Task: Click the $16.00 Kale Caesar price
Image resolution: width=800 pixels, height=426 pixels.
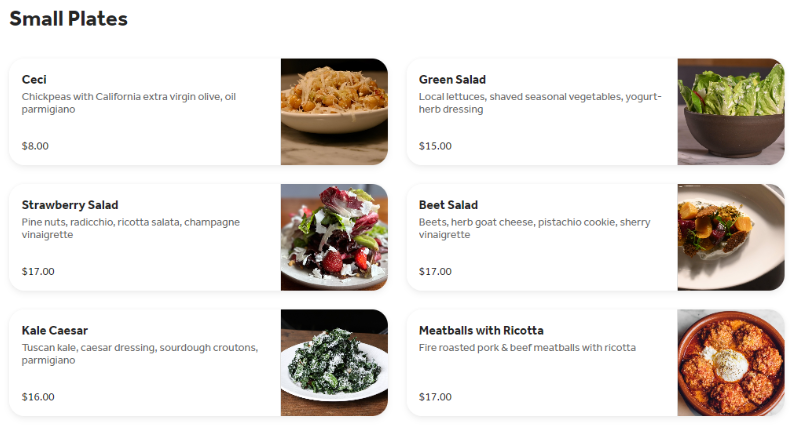Action: click(x=38, y=397)
